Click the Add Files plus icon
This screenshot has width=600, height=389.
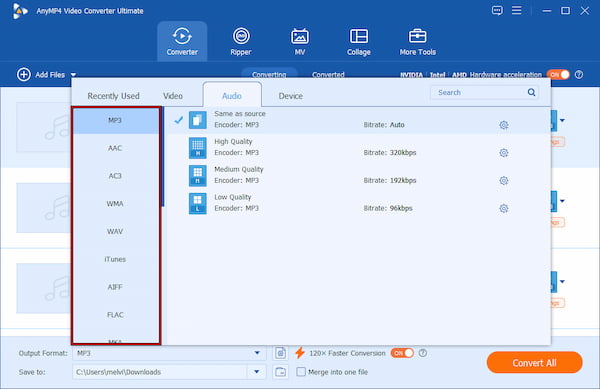(24, 75)
